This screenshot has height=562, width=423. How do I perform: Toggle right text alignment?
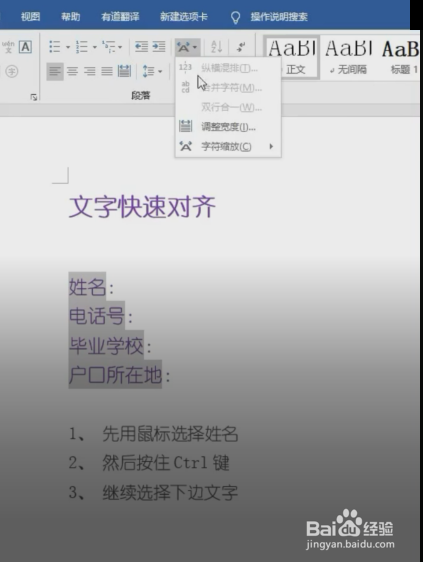pos(90,71)
